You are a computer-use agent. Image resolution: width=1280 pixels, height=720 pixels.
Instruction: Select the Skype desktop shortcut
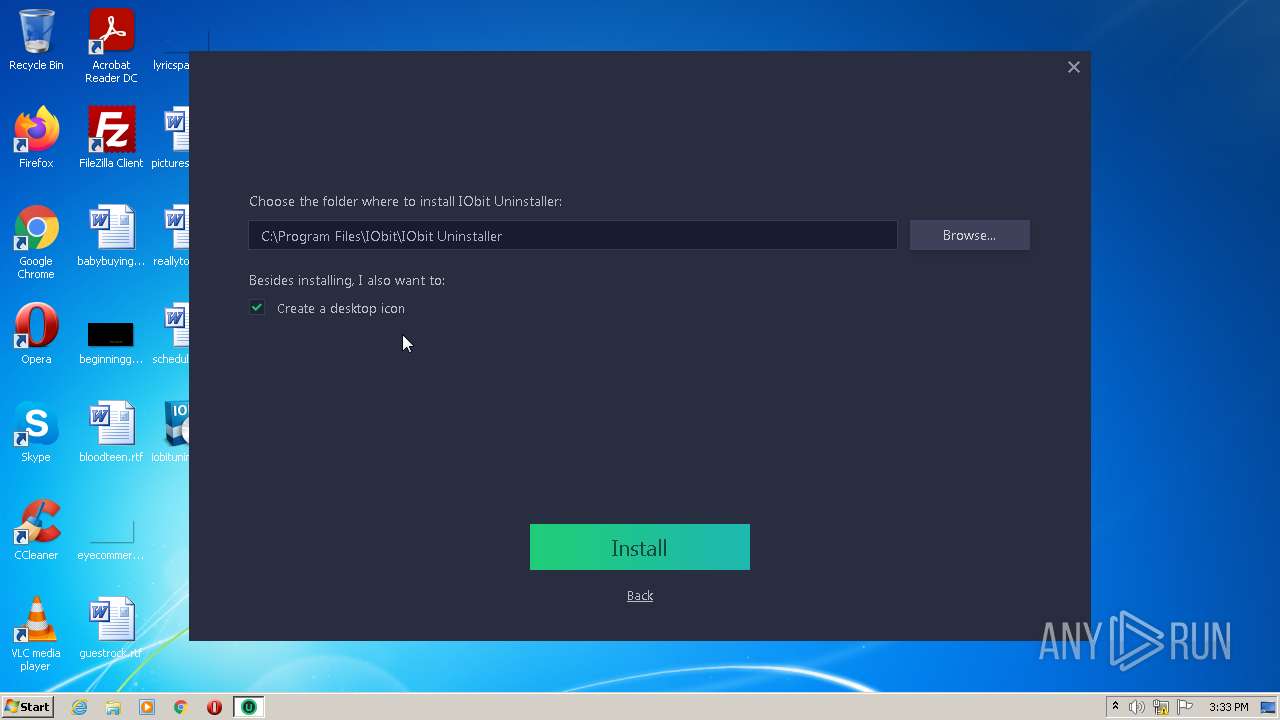pos(36,432)
